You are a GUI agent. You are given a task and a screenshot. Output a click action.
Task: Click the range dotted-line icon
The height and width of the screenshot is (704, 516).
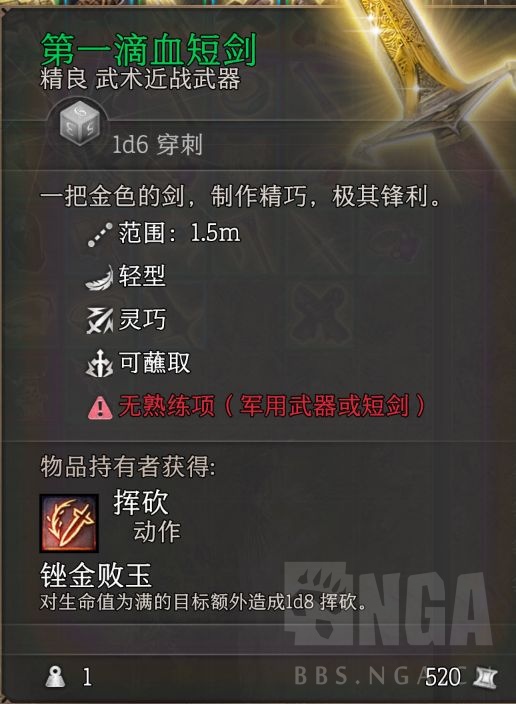coord(100,235)
